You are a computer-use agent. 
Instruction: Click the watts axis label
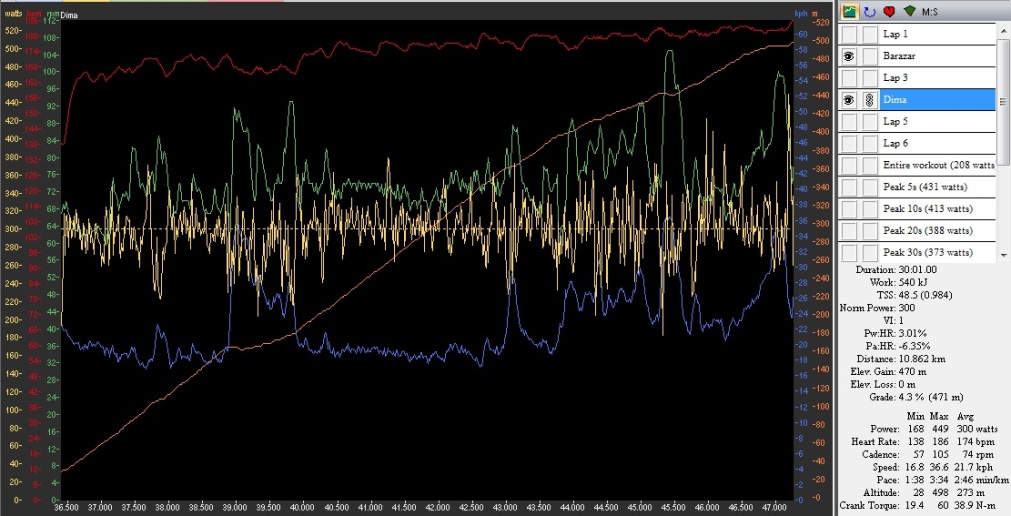point(12,15)
